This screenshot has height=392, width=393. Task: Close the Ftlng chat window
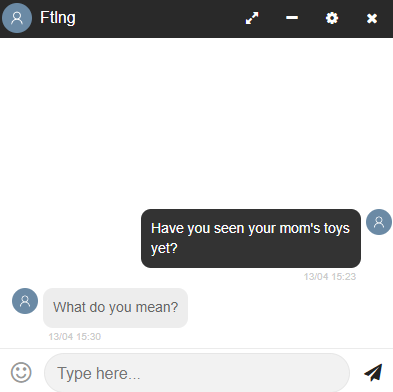(372, 18)
